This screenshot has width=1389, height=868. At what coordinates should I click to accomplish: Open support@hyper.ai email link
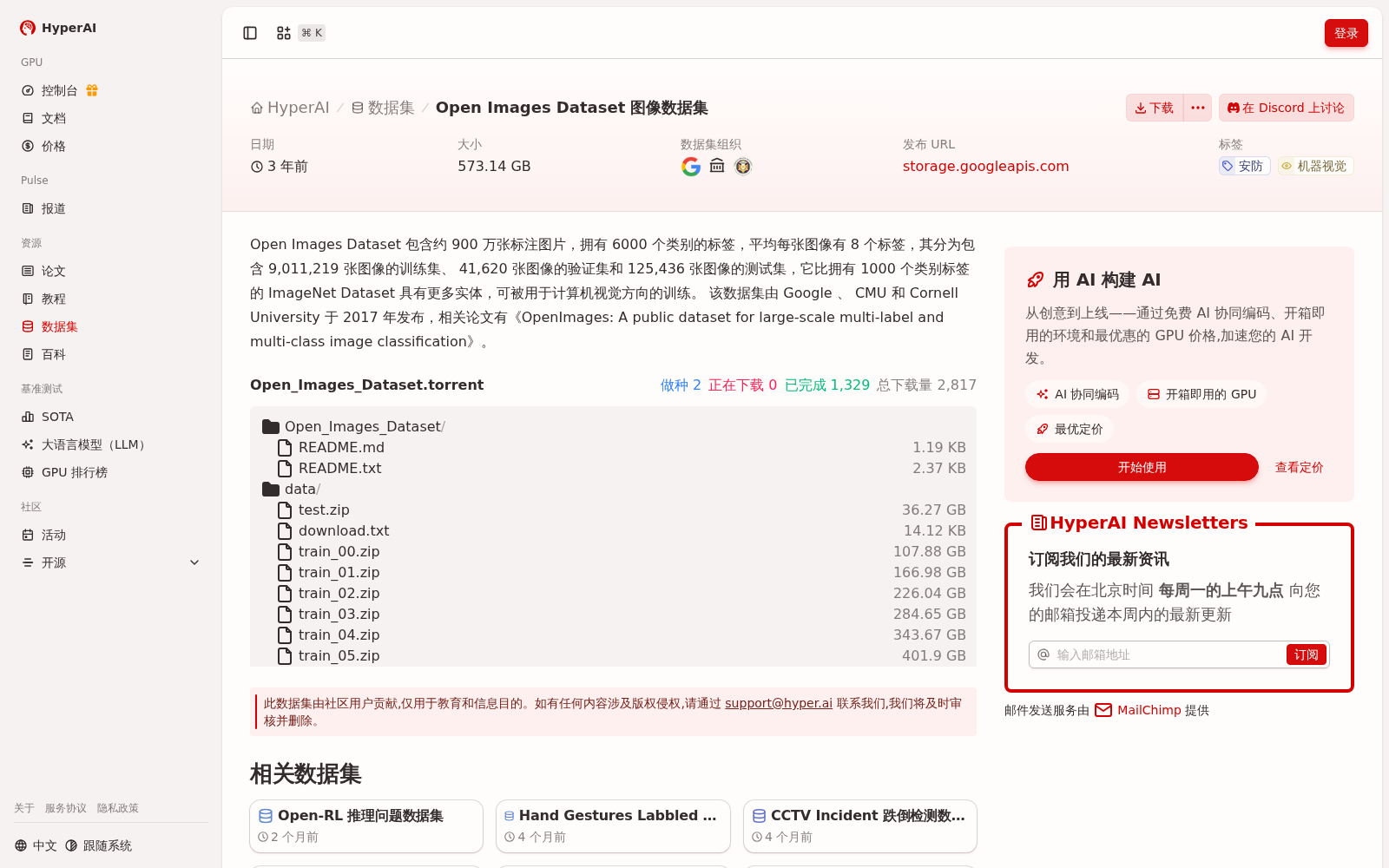(779, 703)
